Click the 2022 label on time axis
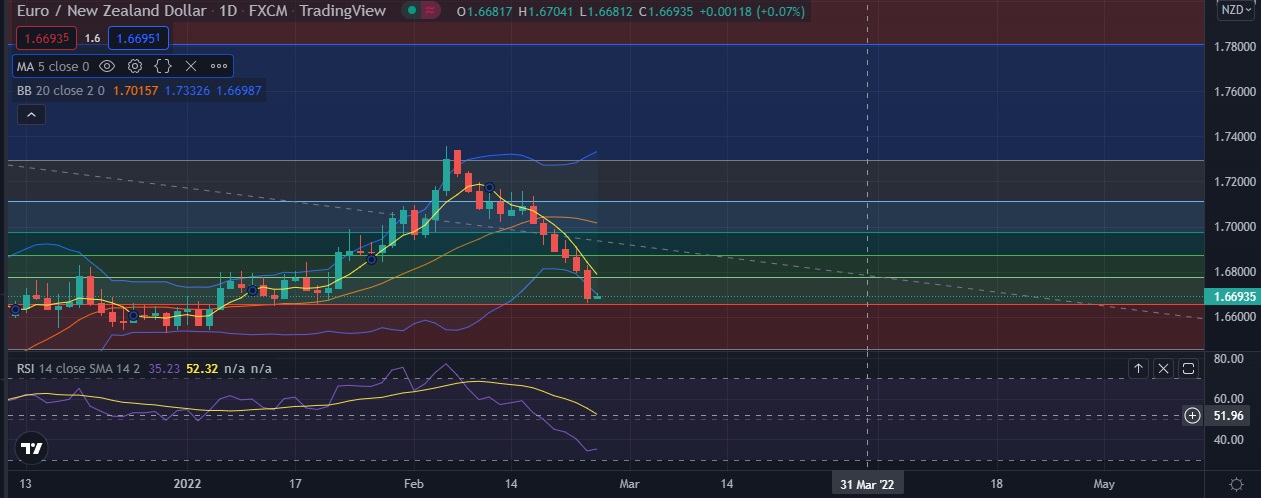Screen dimensions: 1261x498 click(189, 484)
